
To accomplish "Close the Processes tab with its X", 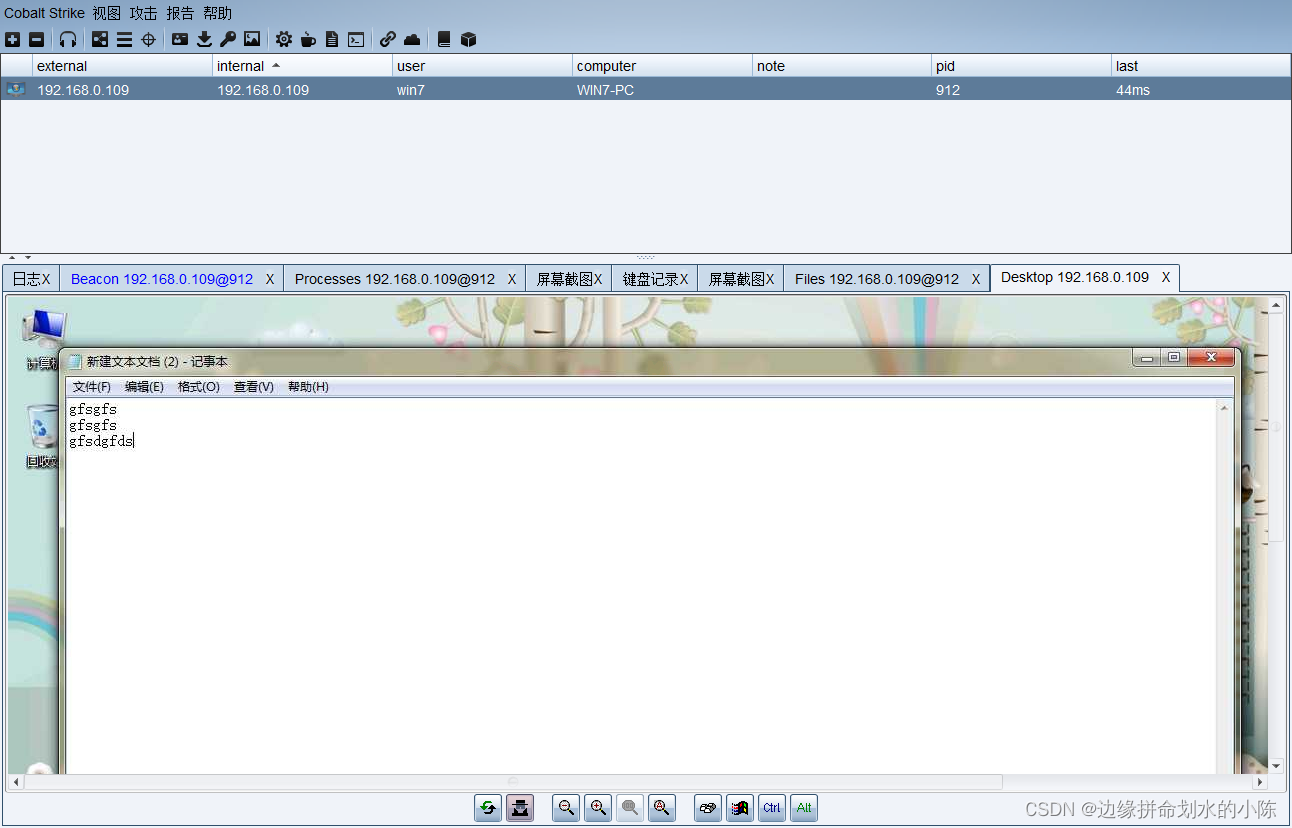I will (512, 279).
